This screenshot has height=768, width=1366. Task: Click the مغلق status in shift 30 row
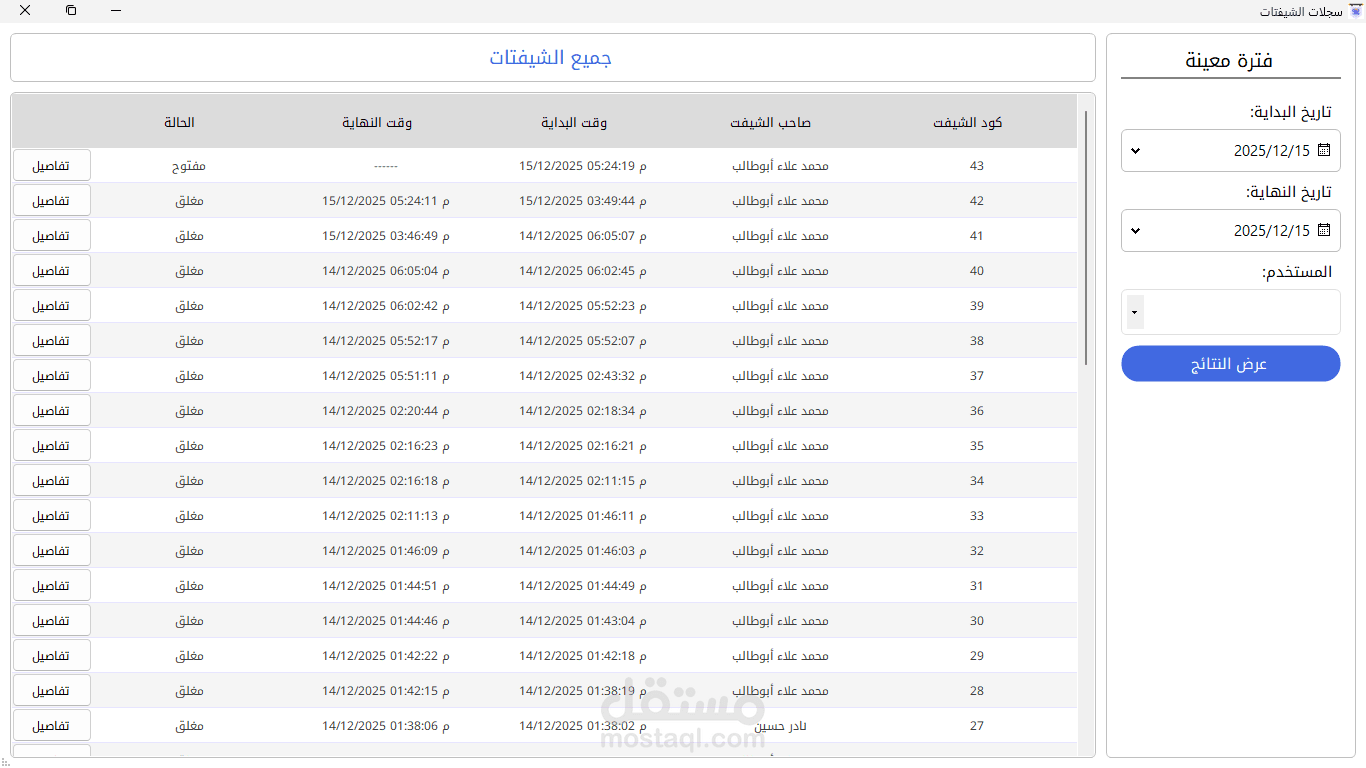[189, 621]
